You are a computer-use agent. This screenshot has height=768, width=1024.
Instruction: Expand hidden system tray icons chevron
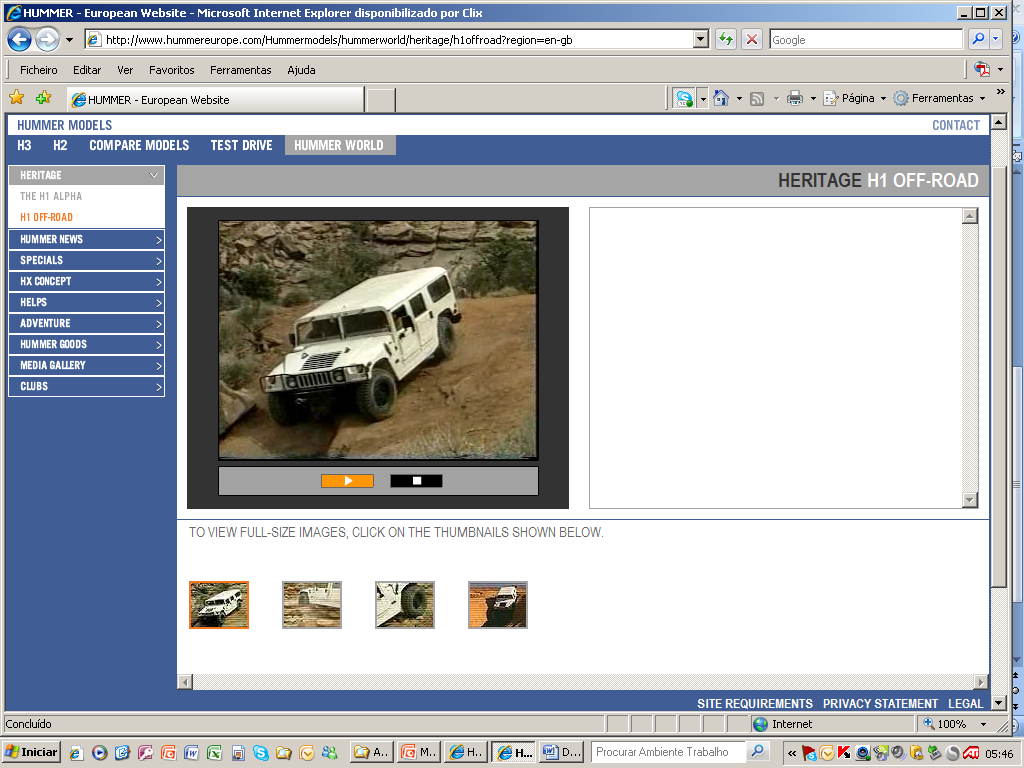(x=792, y=753)
